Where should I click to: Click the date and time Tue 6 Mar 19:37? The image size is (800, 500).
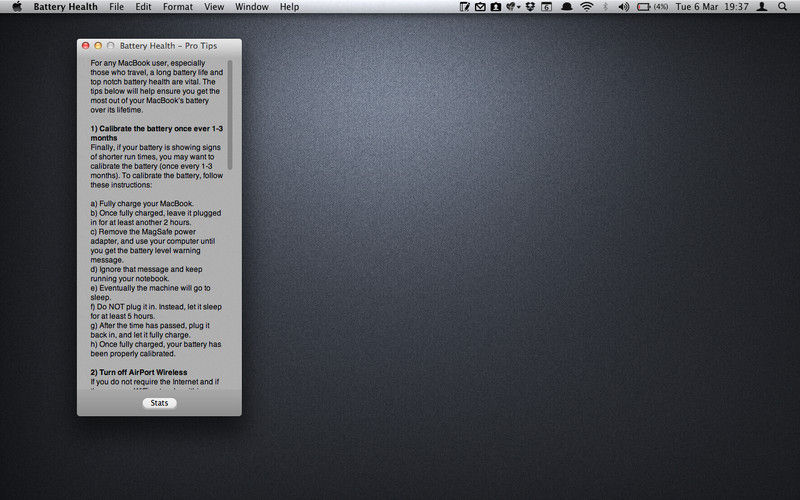[712, 7]
